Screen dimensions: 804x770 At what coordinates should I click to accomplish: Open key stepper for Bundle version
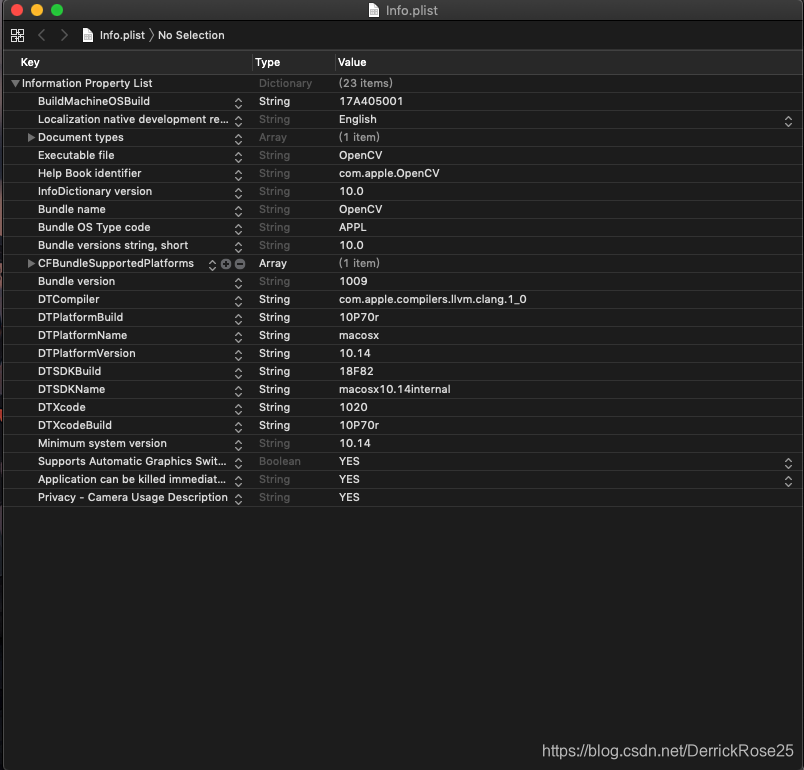[x=238, y=283]
